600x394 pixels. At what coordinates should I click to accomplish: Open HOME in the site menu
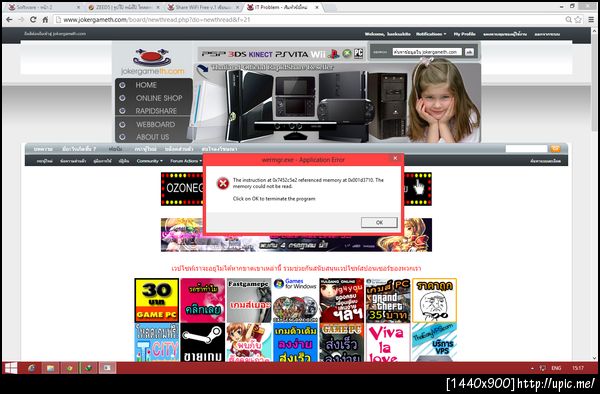(146, 85)
